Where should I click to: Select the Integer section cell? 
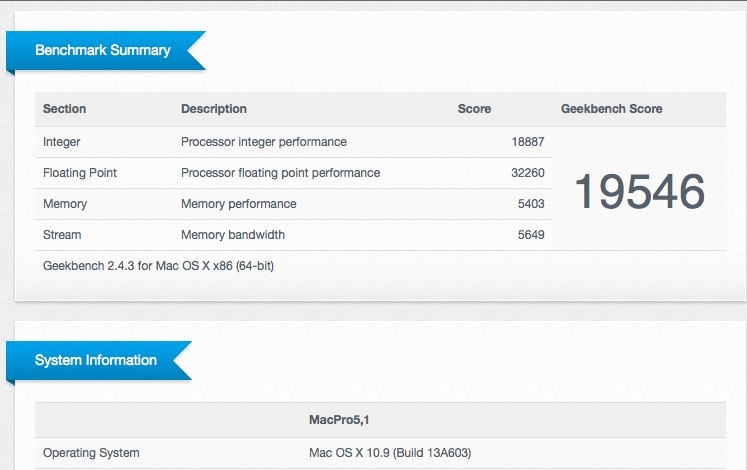61,142
